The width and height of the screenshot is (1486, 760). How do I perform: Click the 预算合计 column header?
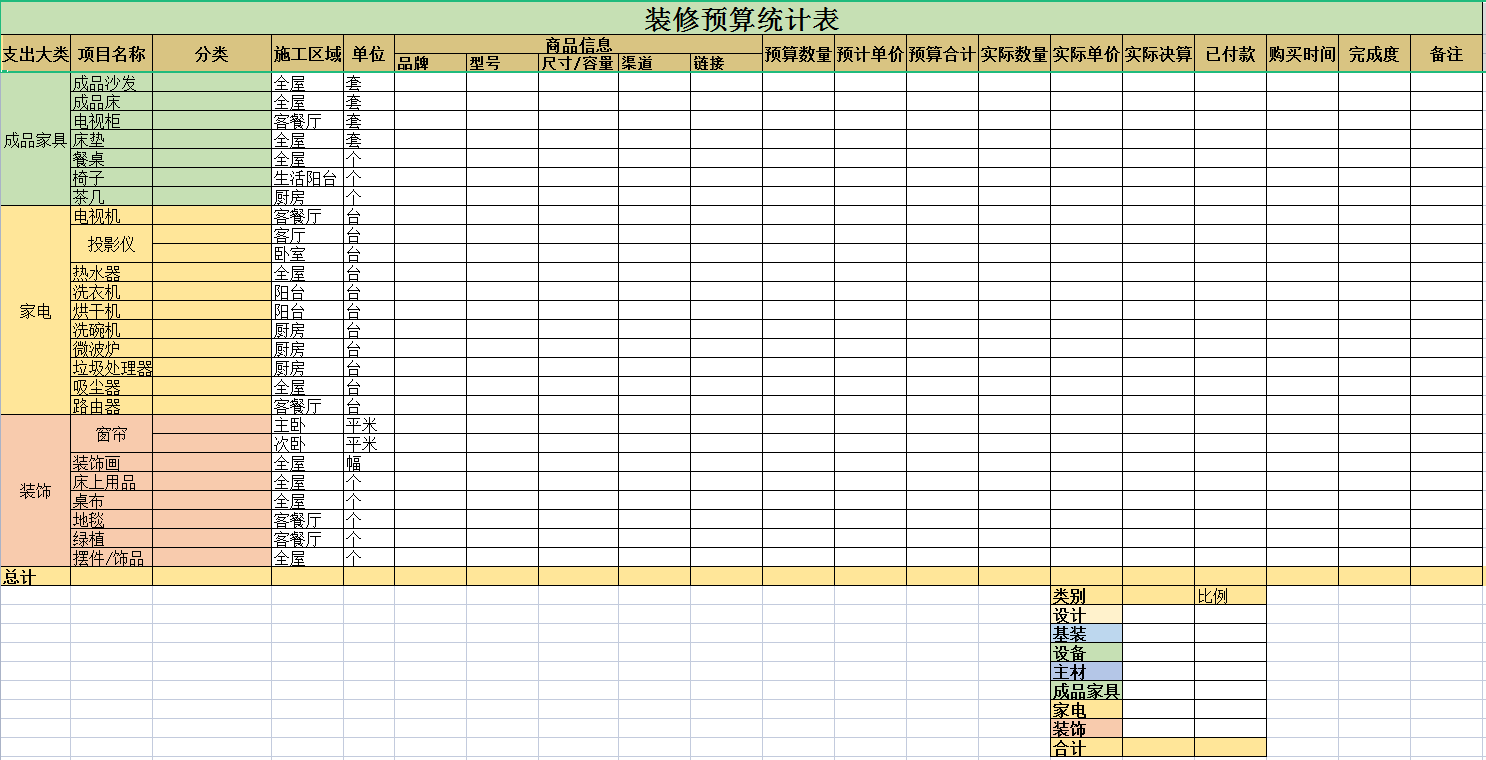tap(942, 54)
